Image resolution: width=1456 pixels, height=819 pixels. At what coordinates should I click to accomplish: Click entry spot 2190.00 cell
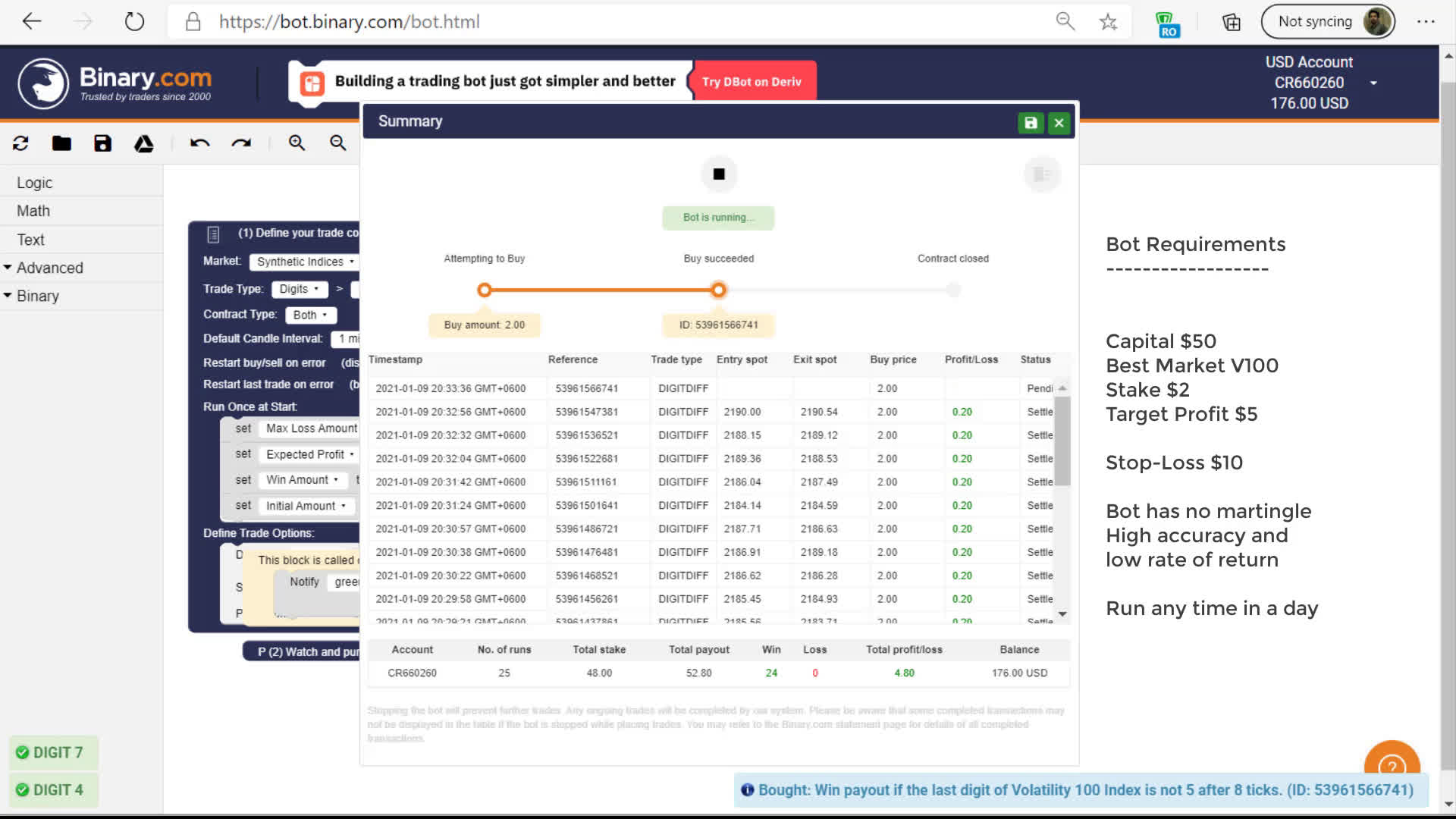click(742, 412)
